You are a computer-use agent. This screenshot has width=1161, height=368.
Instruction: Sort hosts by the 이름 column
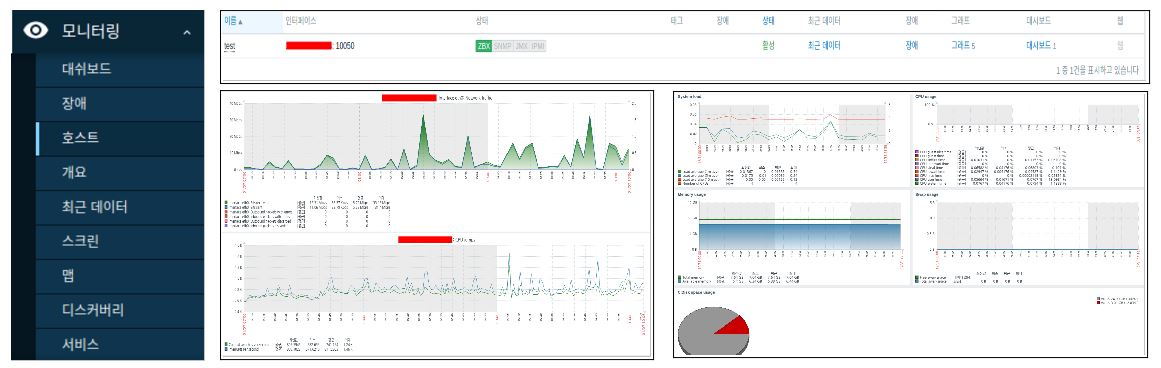point(232,21)
